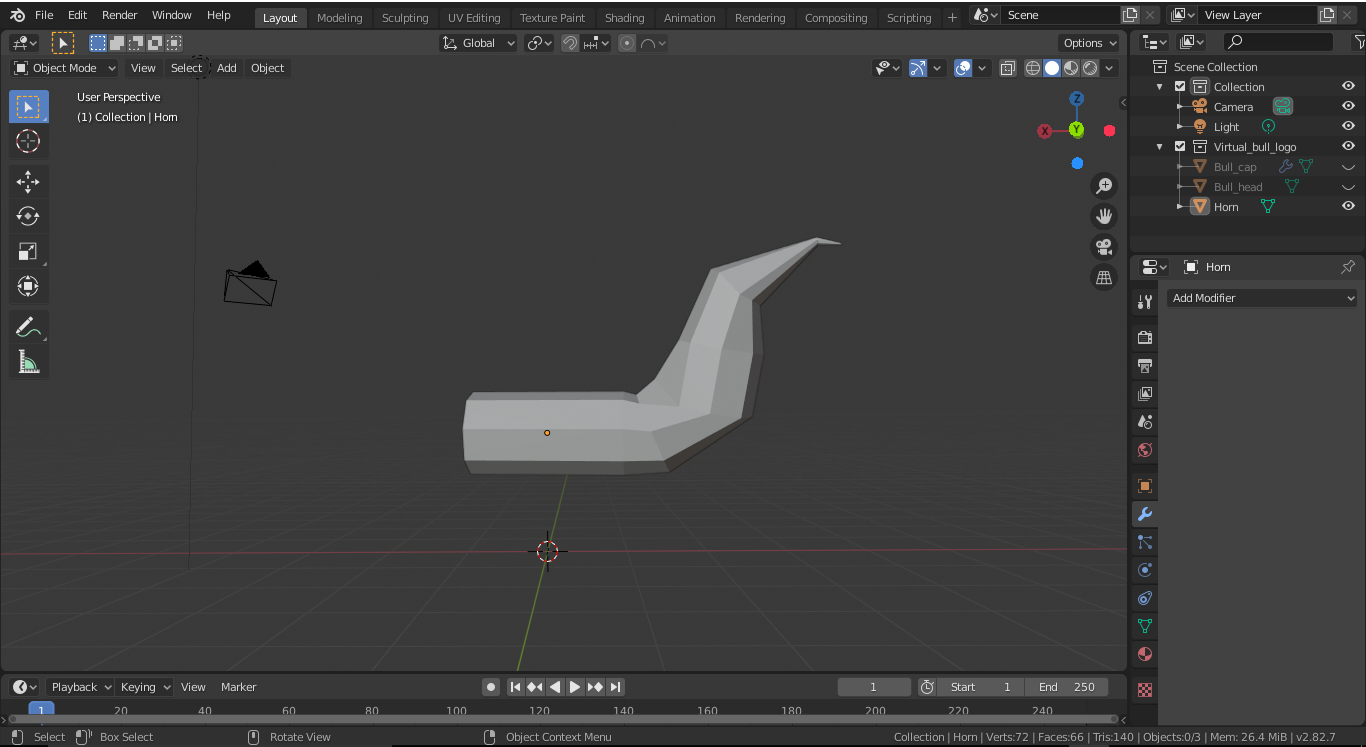Switch to Material Preview shading mode
The width and height of the screenshot is (1366, 747).
(1071, 68)
